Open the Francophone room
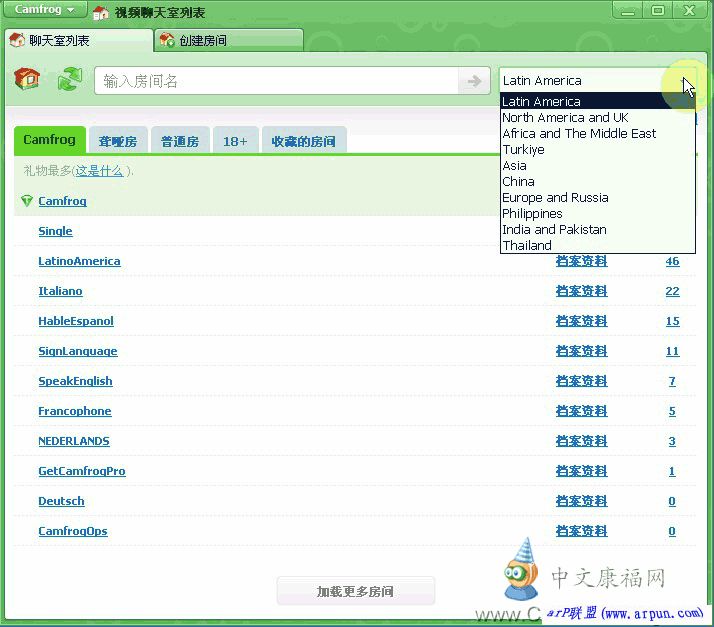Screen dimensions: 714x627 click(x=75, y=411)
